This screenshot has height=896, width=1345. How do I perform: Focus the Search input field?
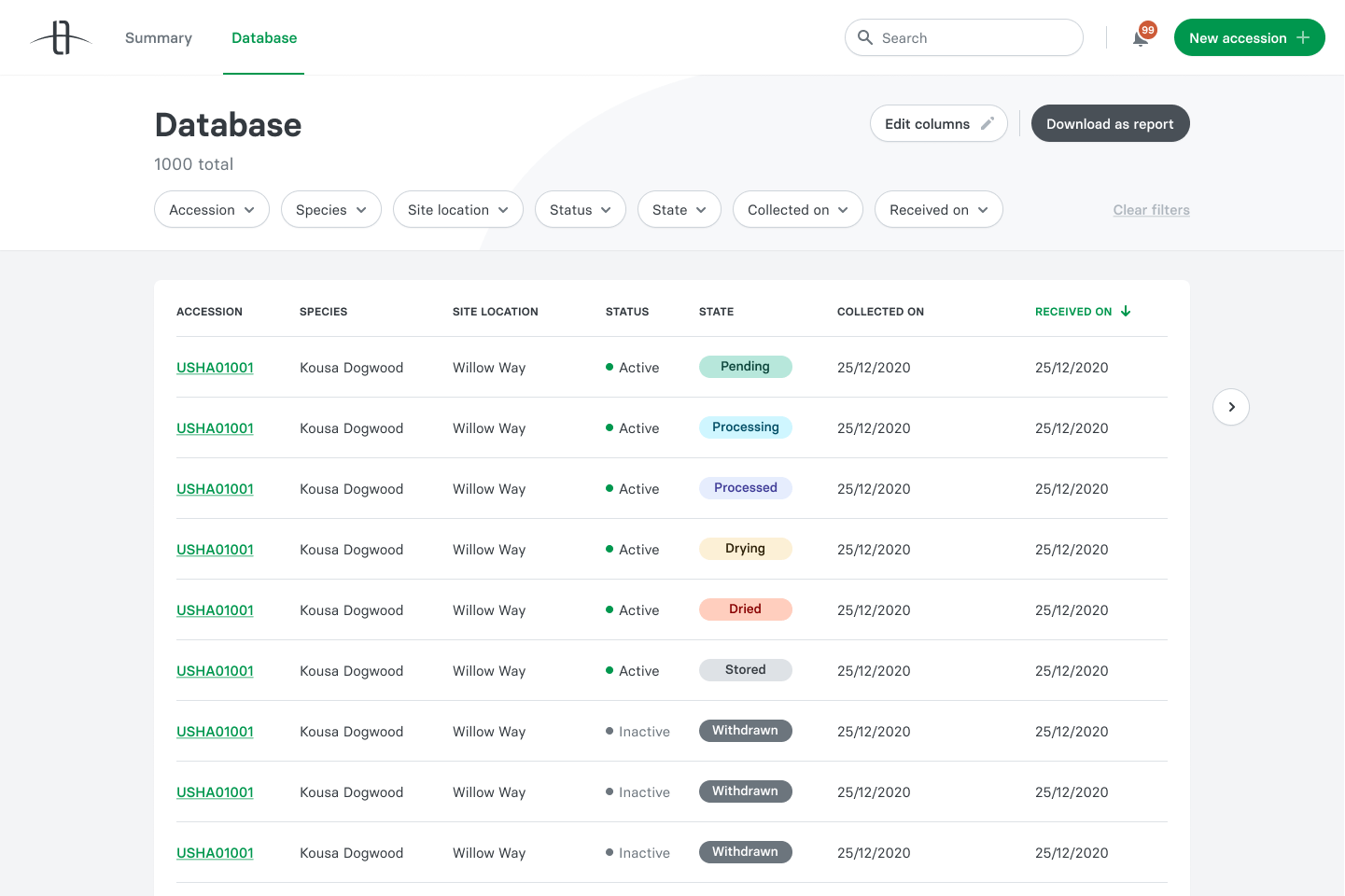click(975, 38)
